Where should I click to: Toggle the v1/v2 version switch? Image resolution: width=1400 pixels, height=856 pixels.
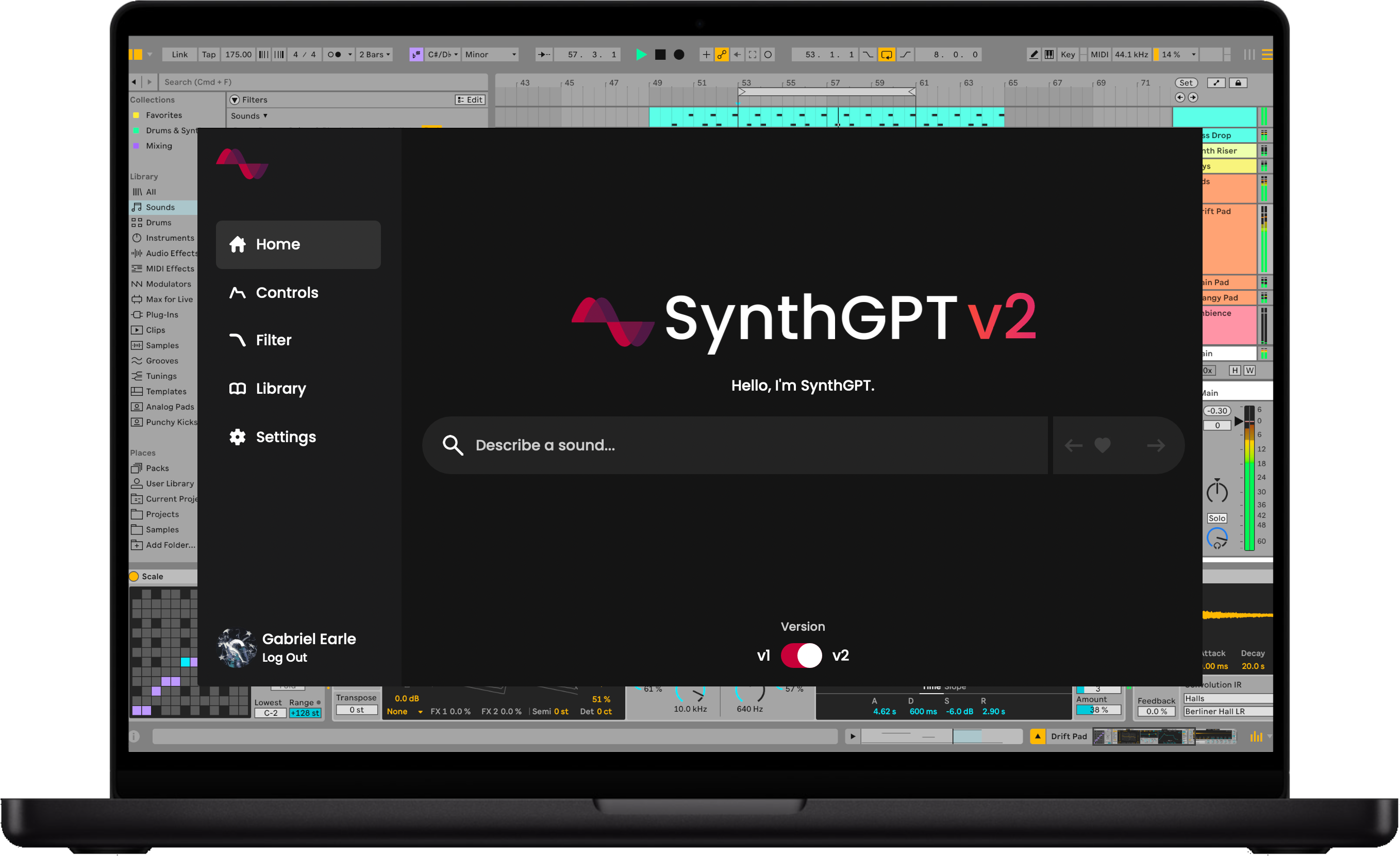pos(801,656)
